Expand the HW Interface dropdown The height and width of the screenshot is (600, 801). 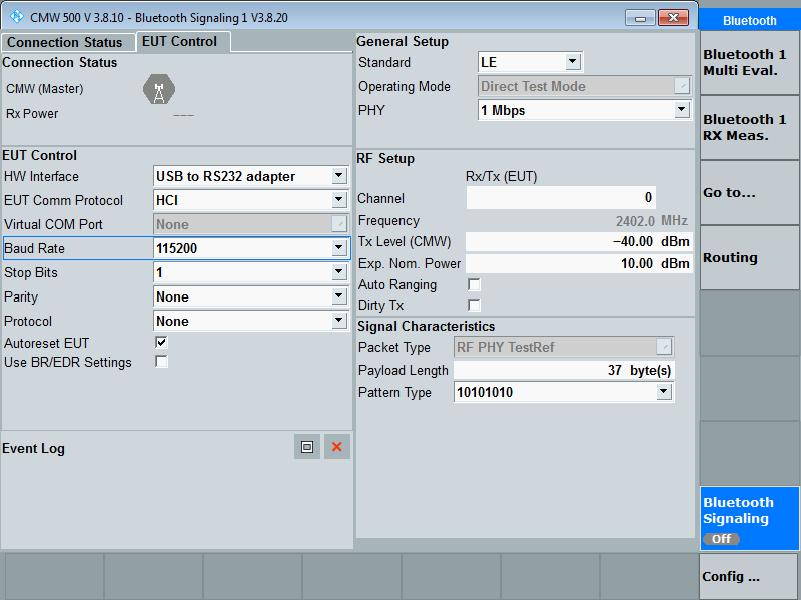point(251,176)
